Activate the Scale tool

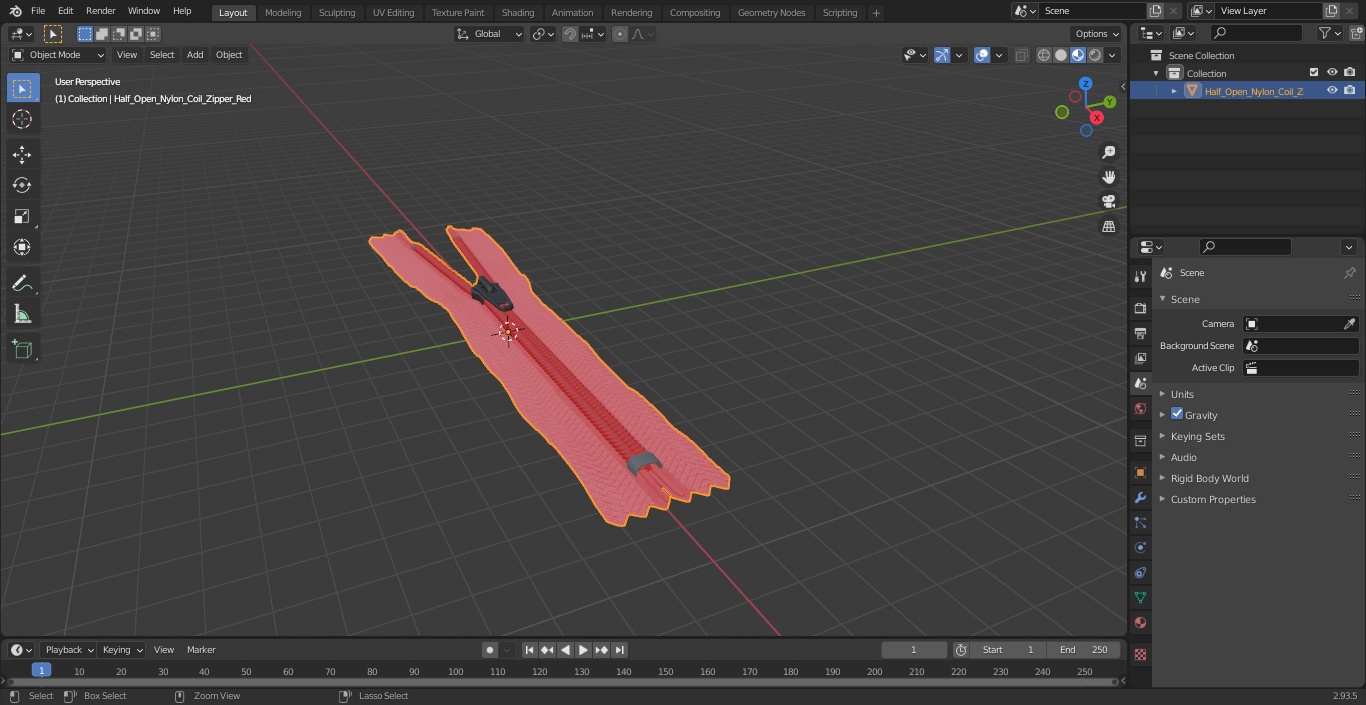pyautogui.click(x=22, y=216)
